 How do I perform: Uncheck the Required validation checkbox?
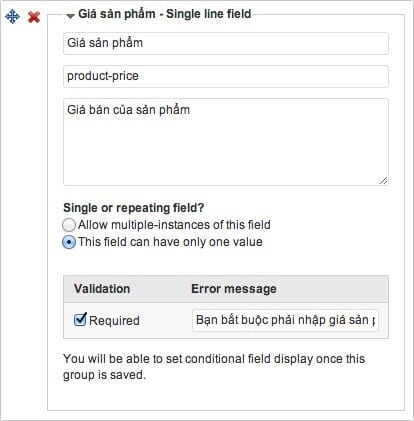(80, 319)
